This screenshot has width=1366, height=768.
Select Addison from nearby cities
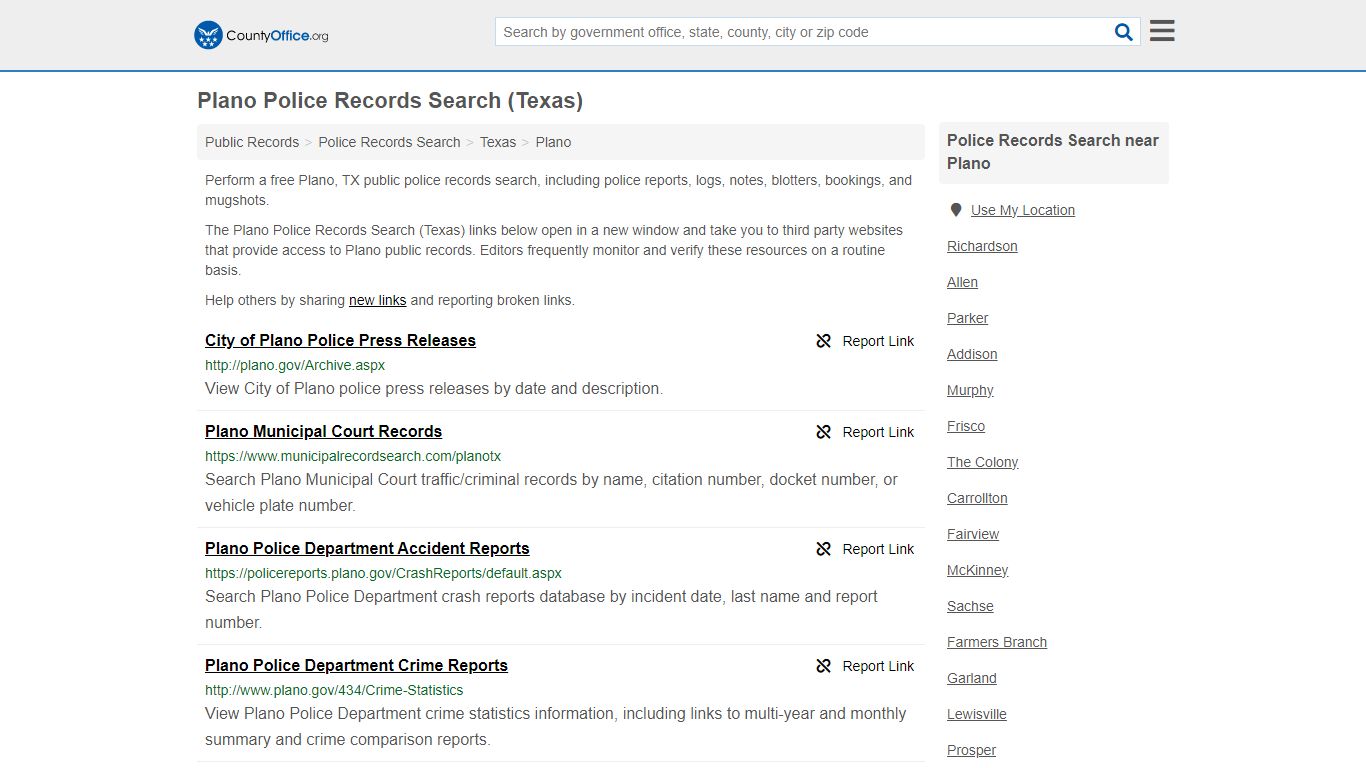[x=972, y=354]
